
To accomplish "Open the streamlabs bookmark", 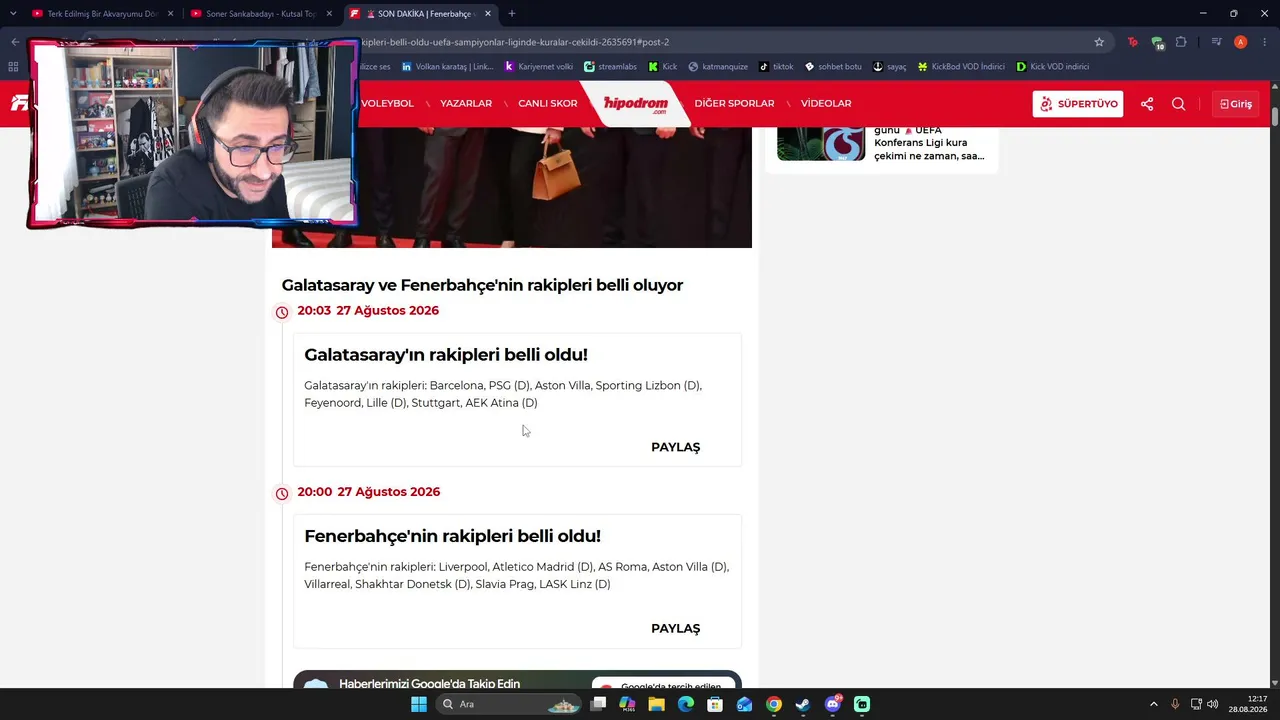I will tap(611, 67).
